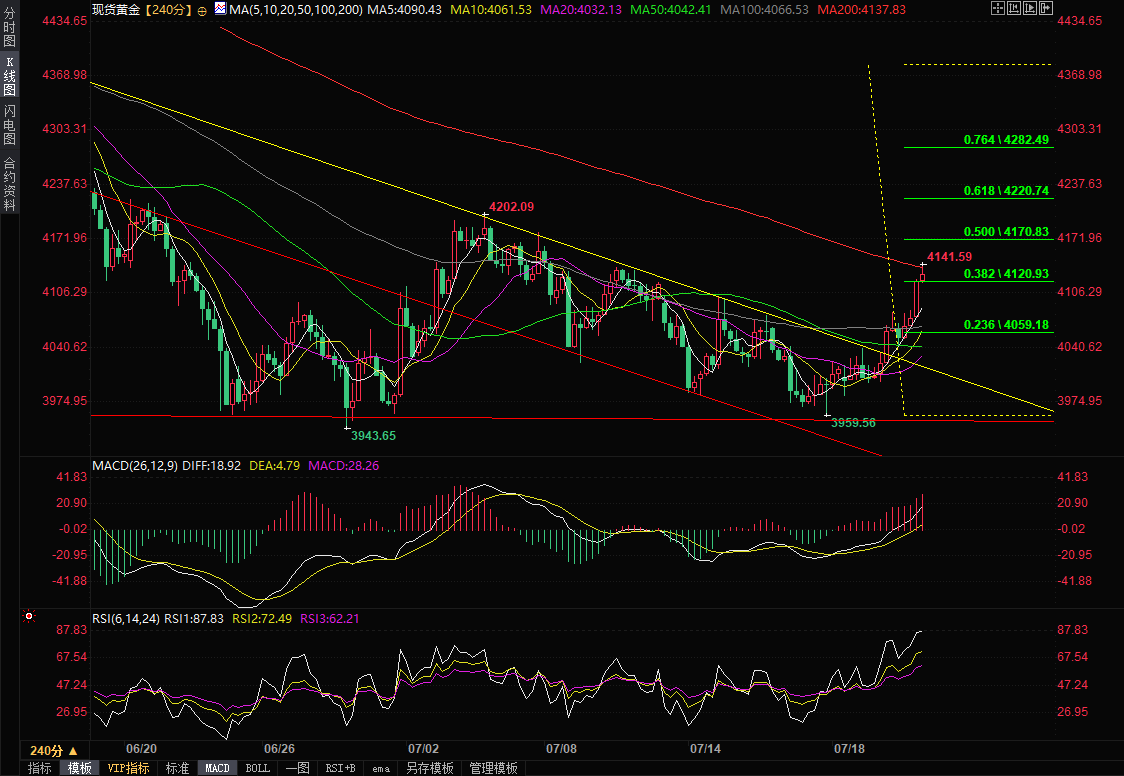Click the play-forward chart axis icon
Viewport: 1124px width, 776px height.
pos(1030,8)
